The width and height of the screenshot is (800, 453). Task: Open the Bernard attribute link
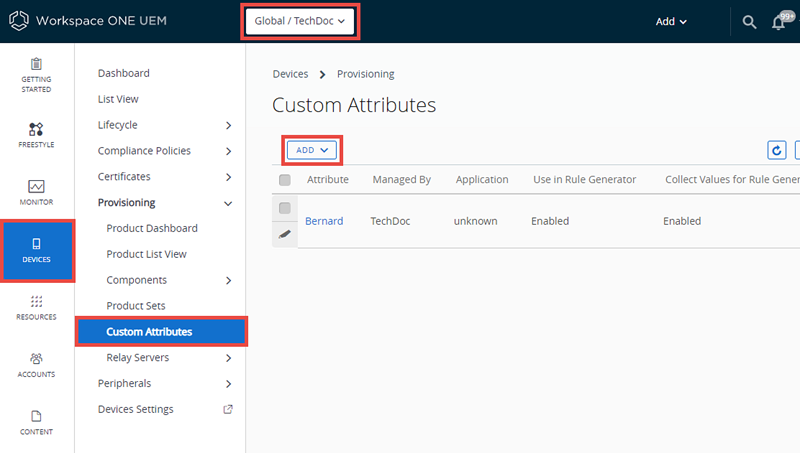[x=324, y=221]
